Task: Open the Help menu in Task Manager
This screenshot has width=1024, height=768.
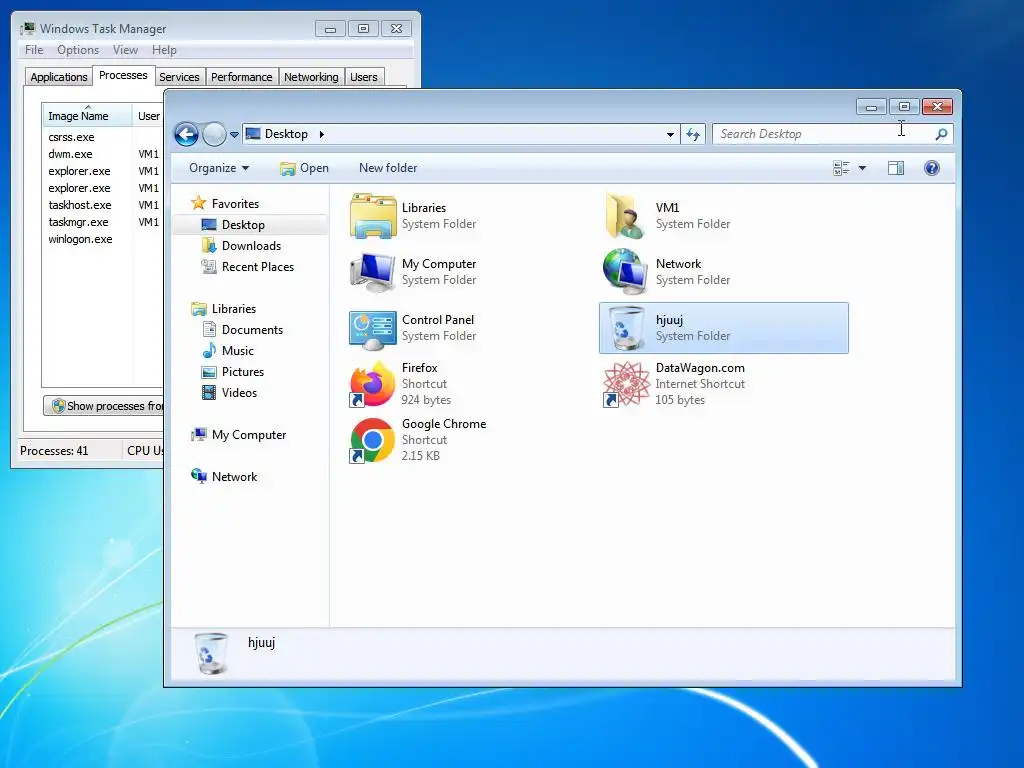Action: point(164,50)
